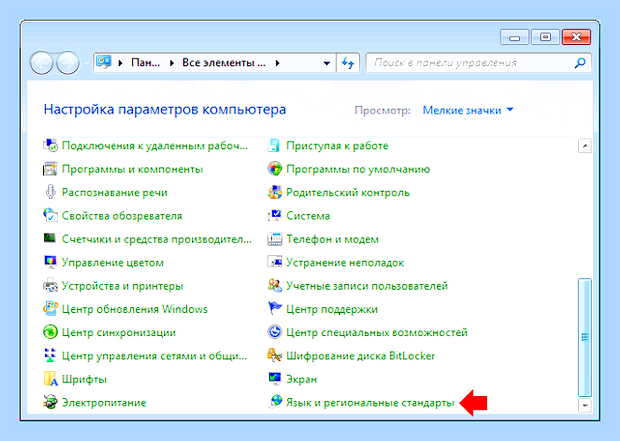The height and width of the screenshot is (441, 620).
Task: Click the network and sharing center icon
Action: pos(50,356)
